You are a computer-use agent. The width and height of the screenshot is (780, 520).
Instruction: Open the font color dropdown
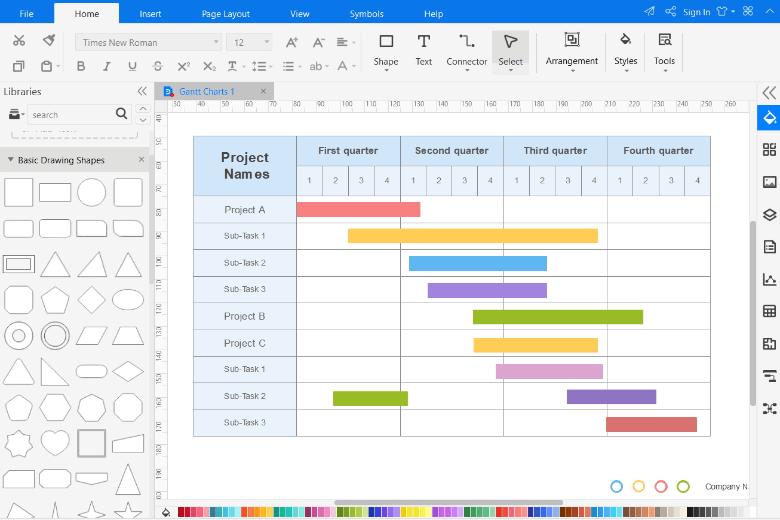(x=346, y=66)
